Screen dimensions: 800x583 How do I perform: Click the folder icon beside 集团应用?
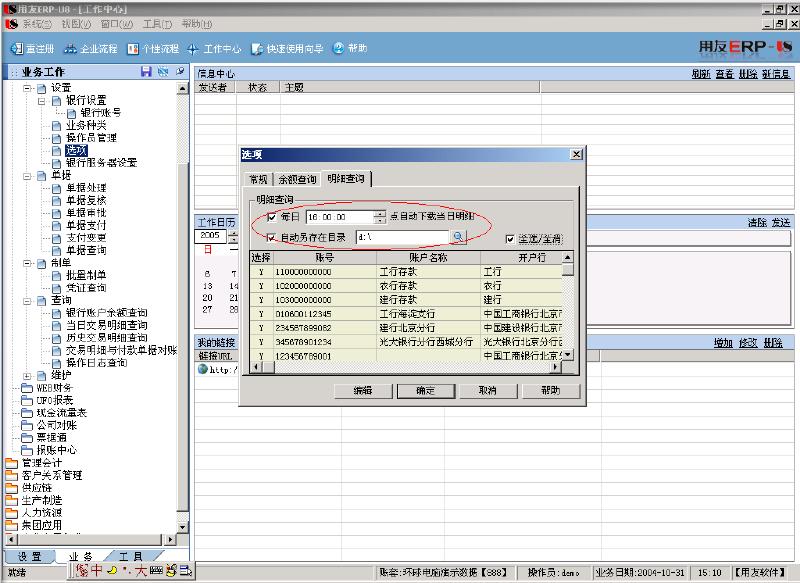pos(11,525)
